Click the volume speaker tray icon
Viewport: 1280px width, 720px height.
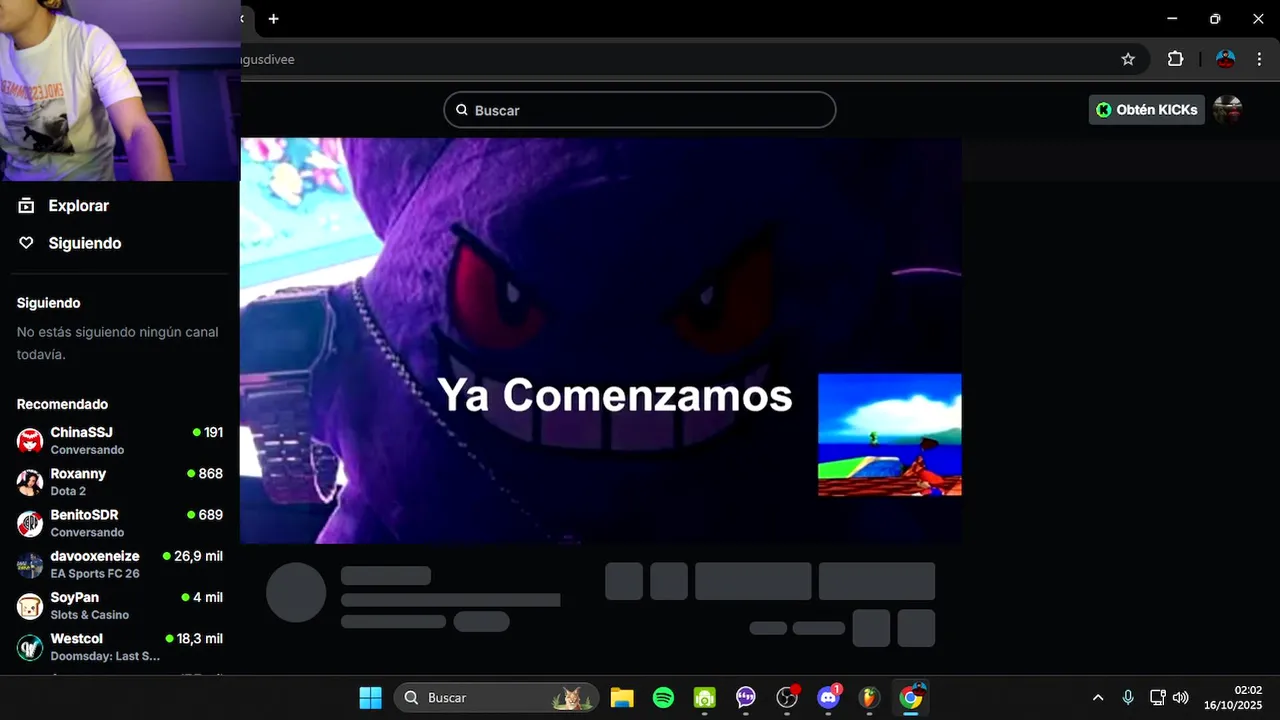pos(1180,697)
